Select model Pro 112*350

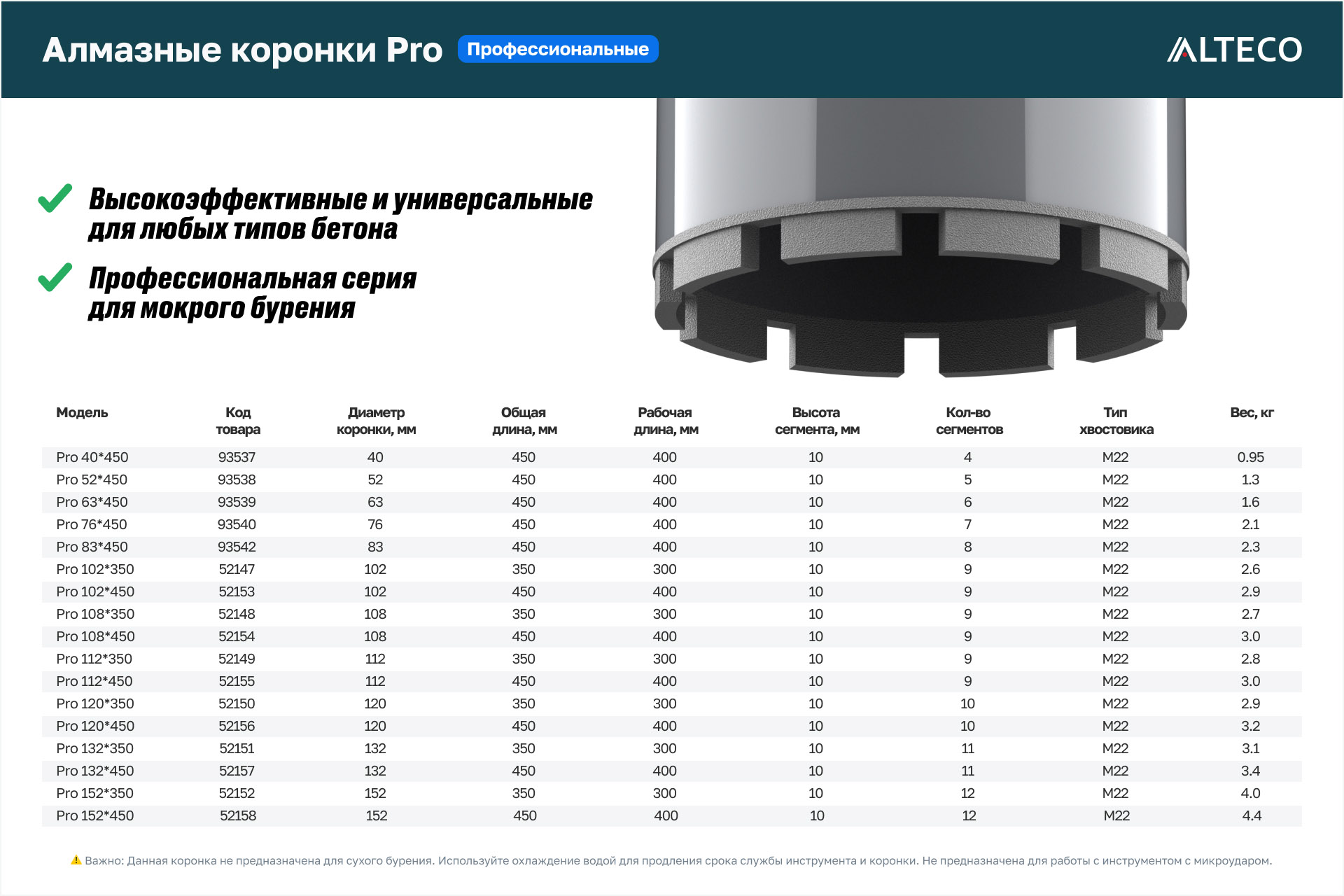[94, 659]
